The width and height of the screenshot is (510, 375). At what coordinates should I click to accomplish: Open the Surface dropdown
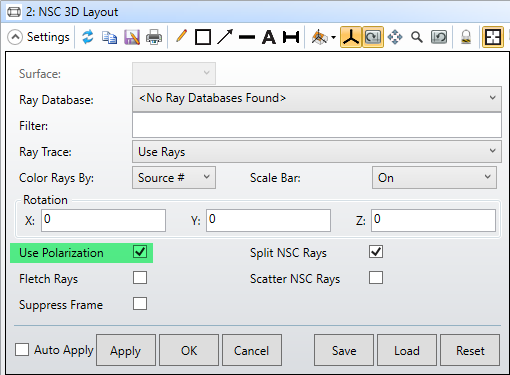174,73
